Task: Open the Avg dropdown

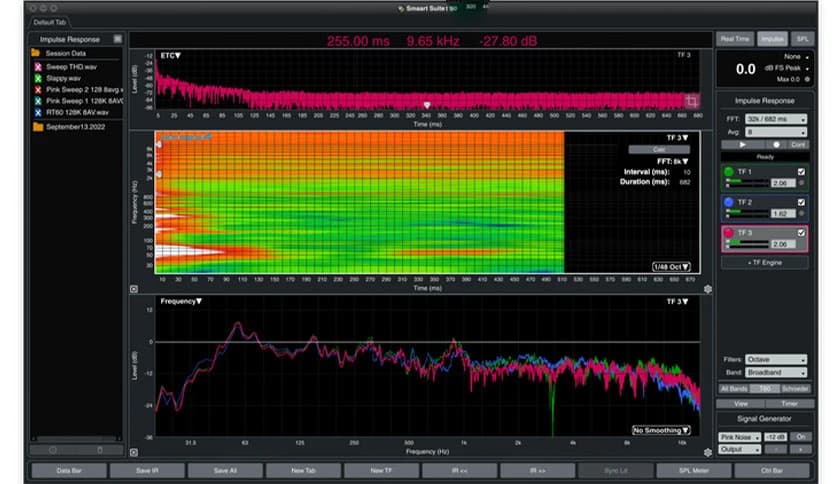Action: 776,132
